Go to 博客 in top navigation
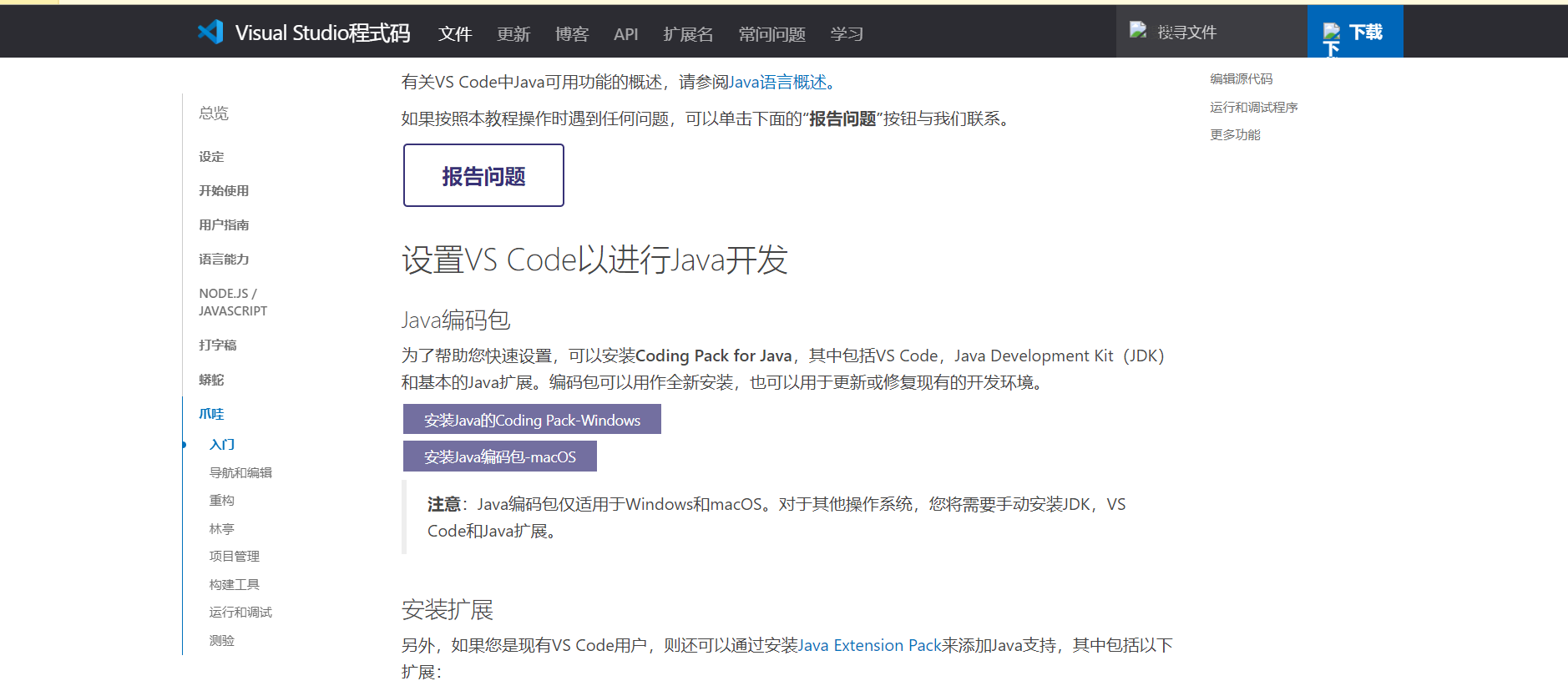Screen dimensions: 1568x696 pos(572,33)
